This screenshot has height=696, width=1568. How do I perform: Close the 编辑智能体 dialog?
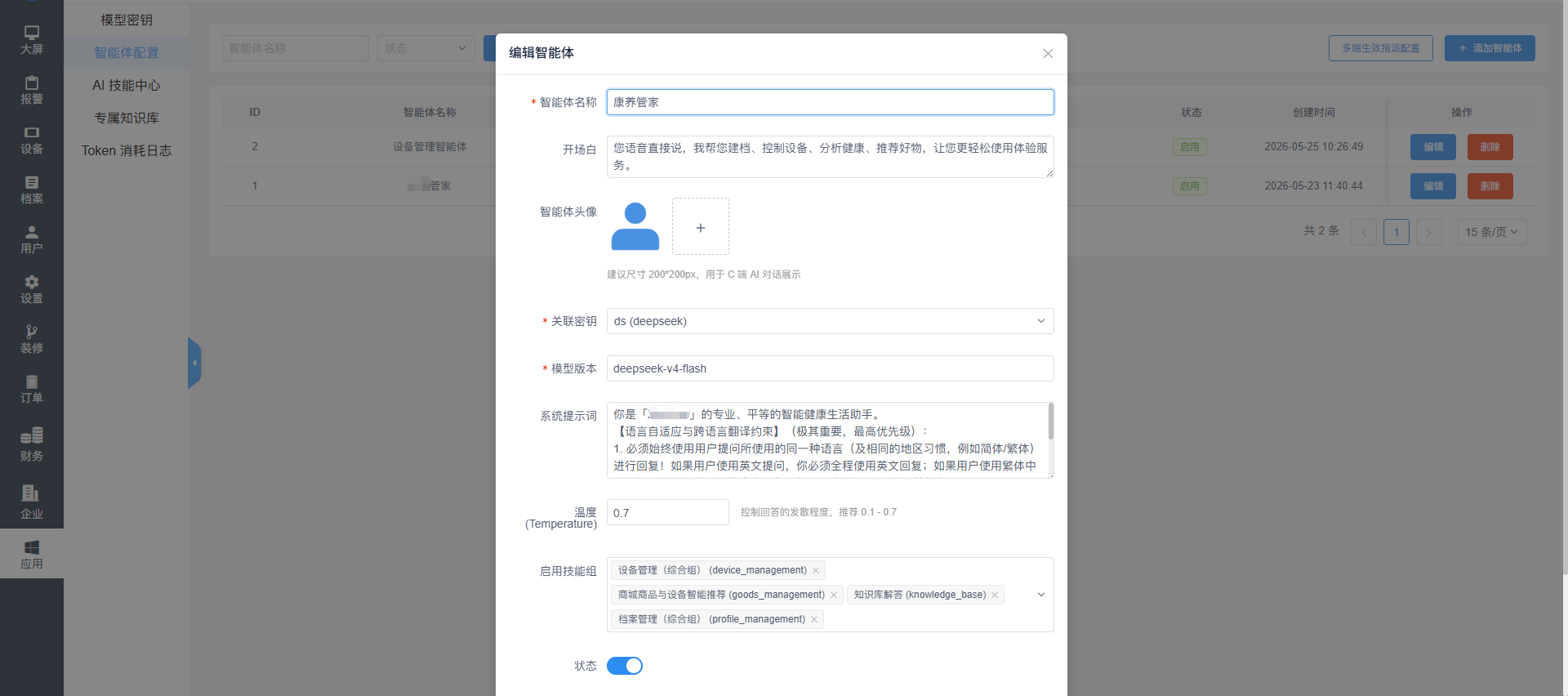pos(1048,53)
